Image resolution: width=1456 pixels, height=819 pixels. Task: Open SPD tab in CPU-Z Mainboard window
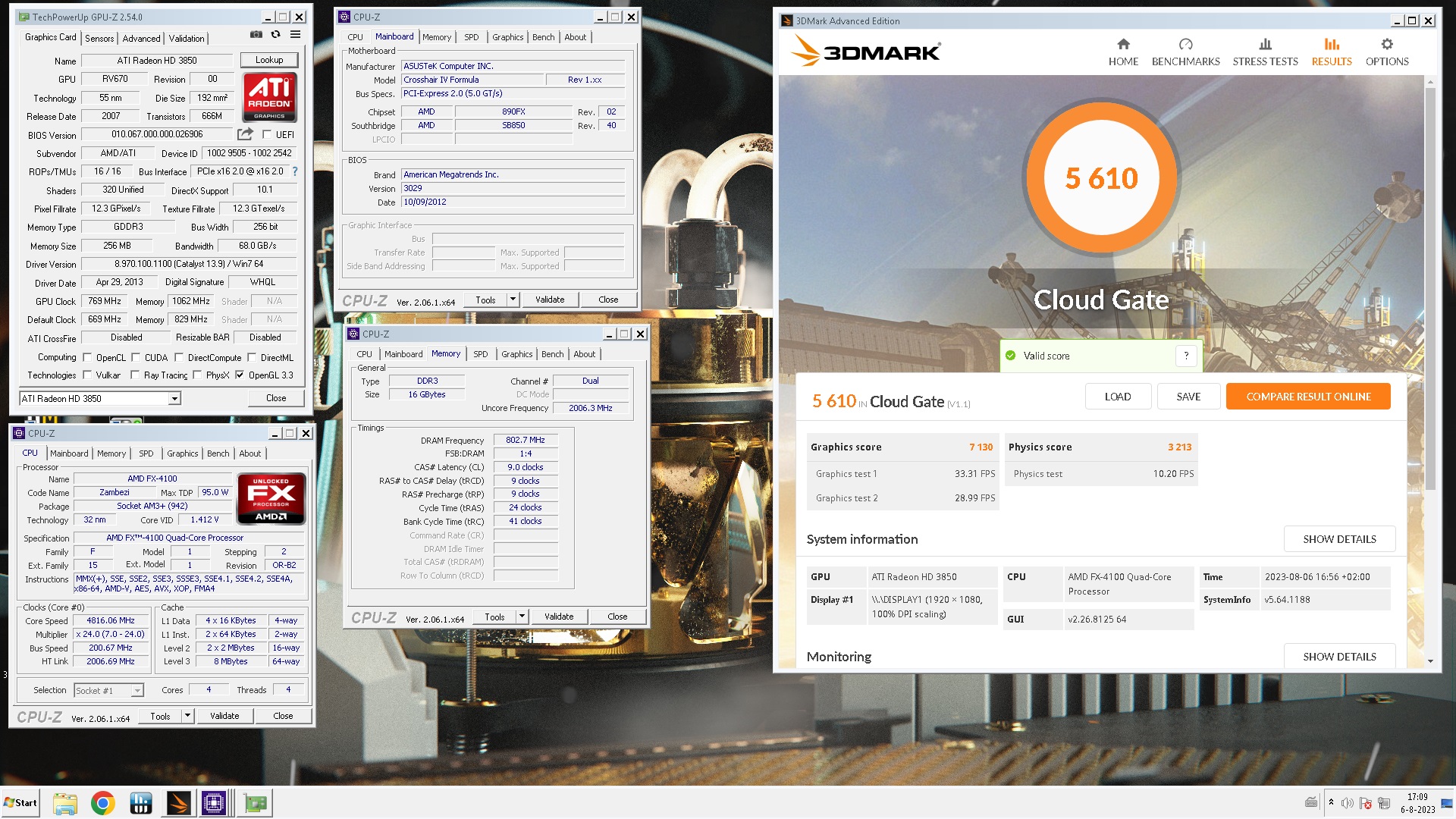click(x=472, y=37)
